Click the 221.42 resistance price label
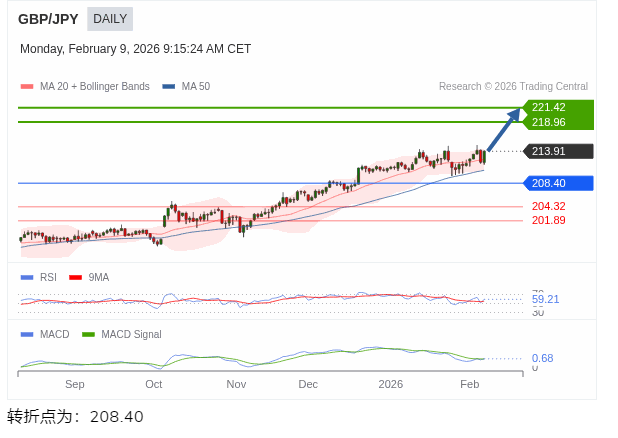The image size is (618, 438). click(x=548, y=107)
